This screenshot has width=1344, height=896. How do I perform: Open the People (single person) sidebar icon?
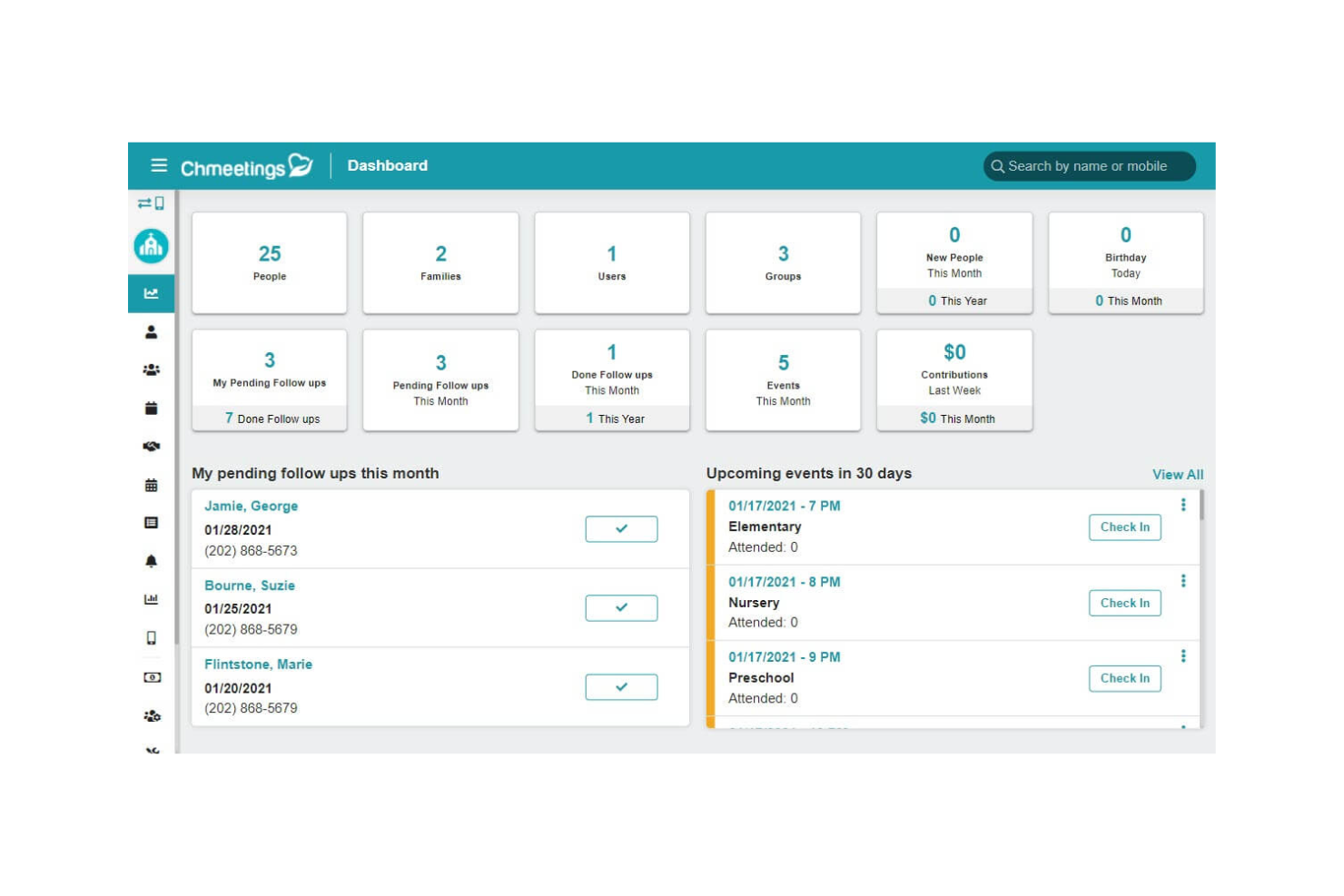click(152, 332)
